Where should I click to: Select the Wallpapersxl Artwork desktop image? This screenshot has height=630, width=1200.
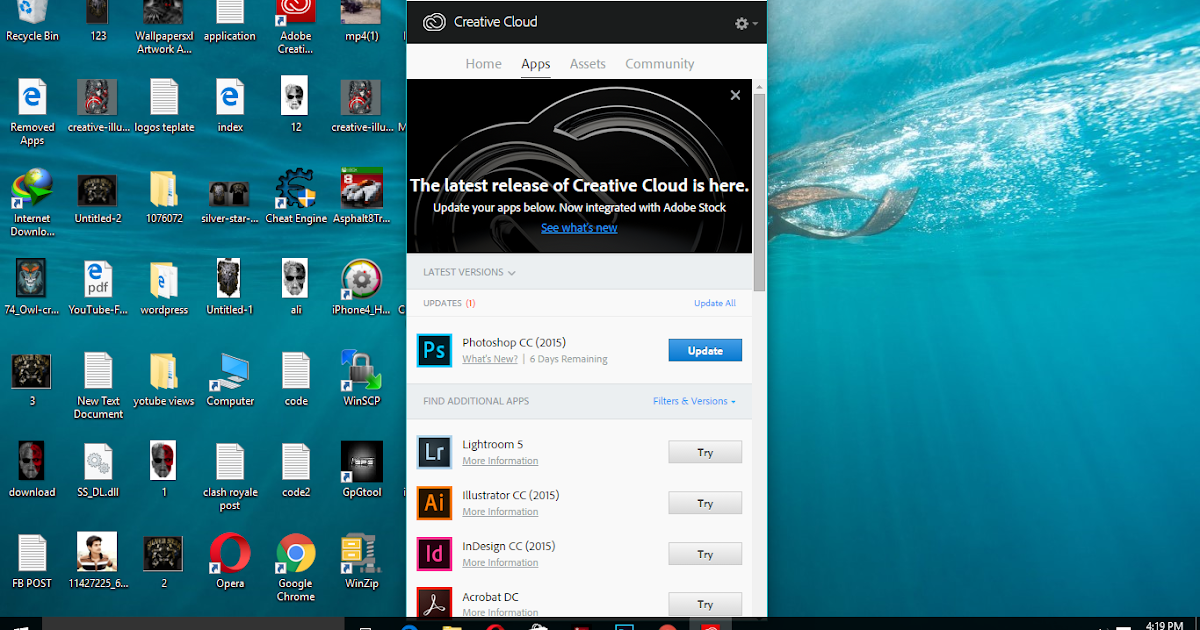coord(164,28)
